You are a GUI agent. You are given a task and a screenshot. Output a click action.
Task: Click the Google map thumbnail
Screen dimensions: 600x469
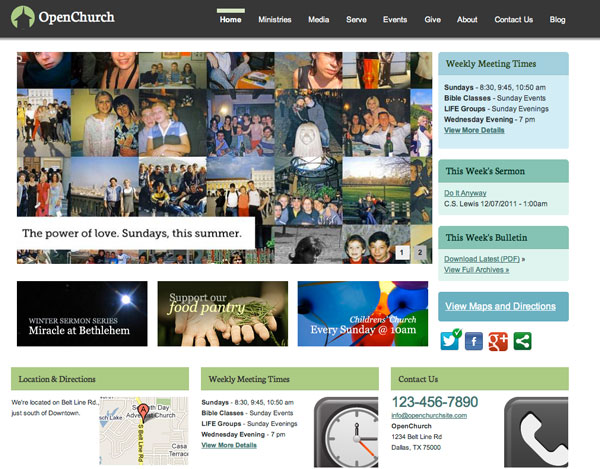click(144, 431)
